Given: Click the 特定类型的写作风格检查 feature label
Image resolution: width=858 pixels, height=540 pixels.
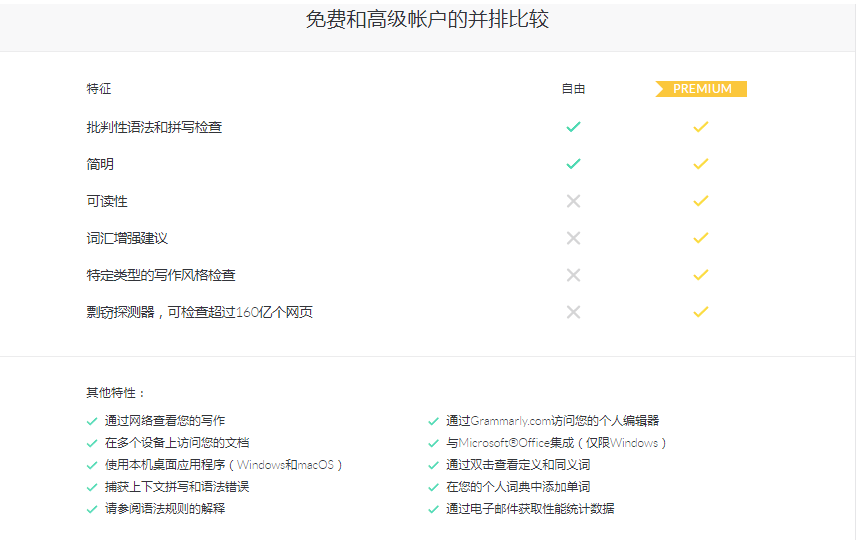Looking at the screenshot, I should (x=161, y=275).
